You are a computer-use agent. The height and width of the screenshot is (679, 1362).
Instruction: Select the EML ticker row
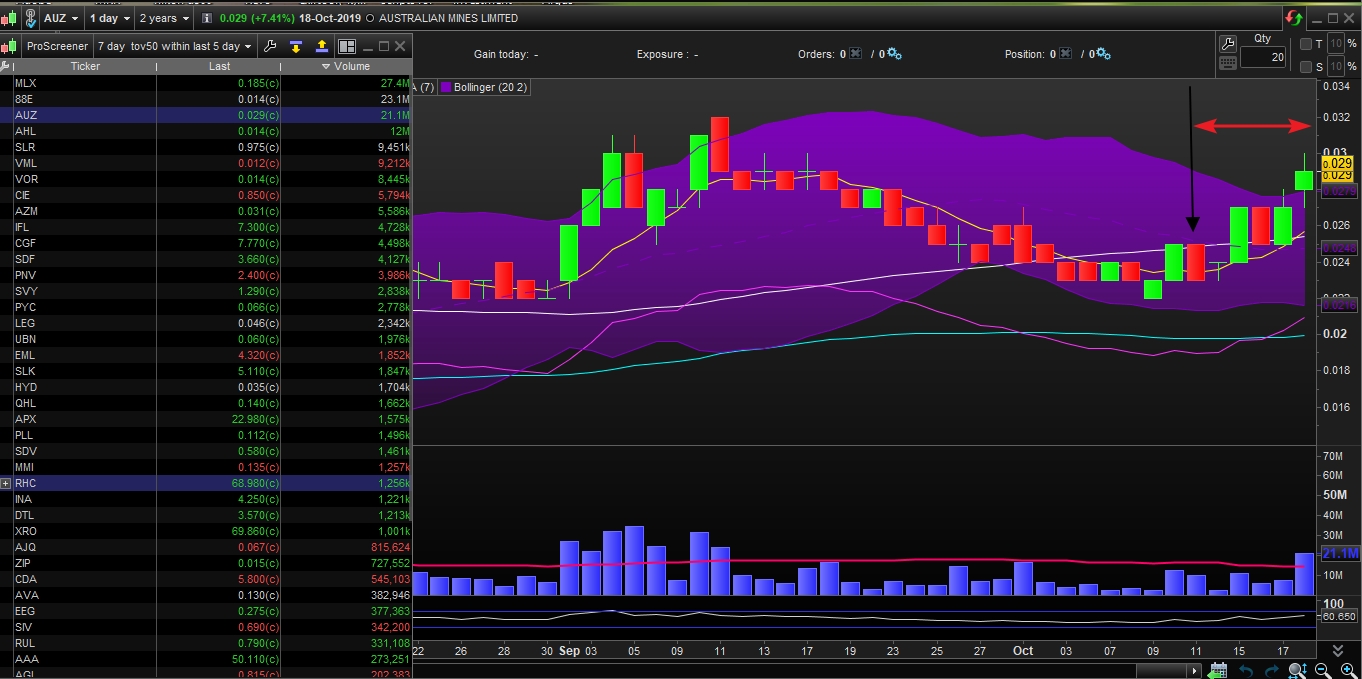[206, 355]
